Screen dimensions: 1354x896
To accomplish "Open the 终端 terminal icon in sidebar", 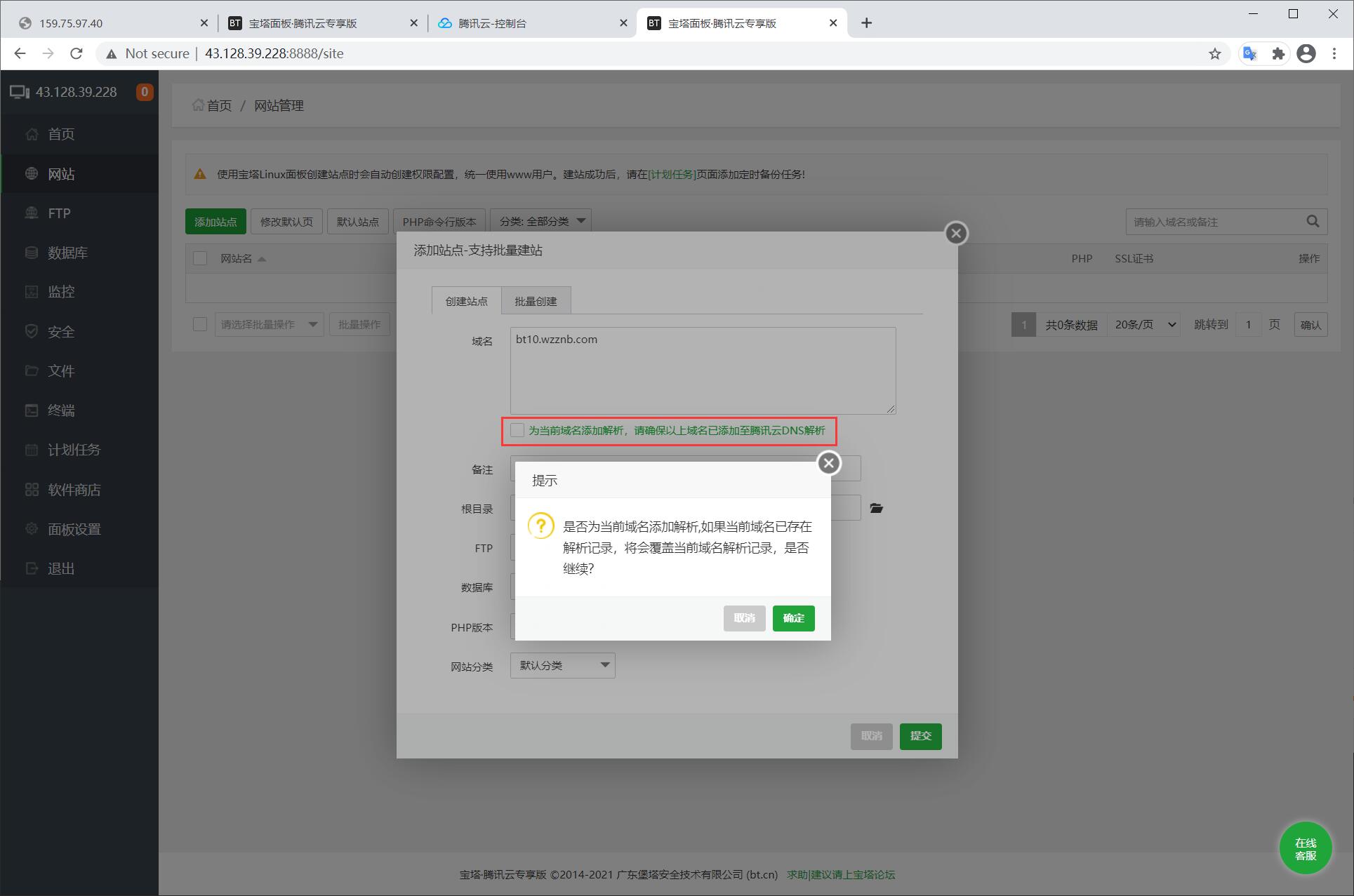I will tap(32, 410).
